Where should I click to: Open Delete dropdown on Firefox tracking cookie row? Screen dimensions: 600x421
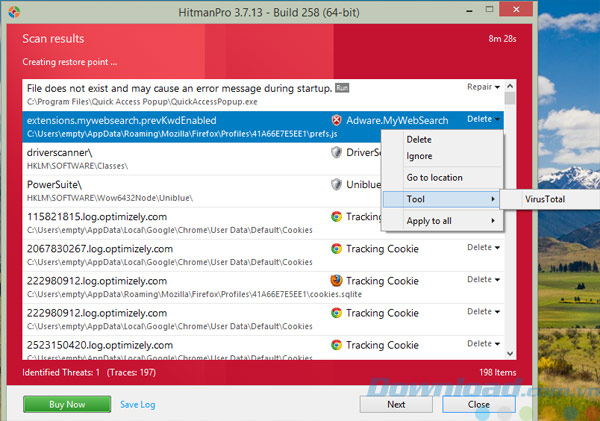pos(483,280)
